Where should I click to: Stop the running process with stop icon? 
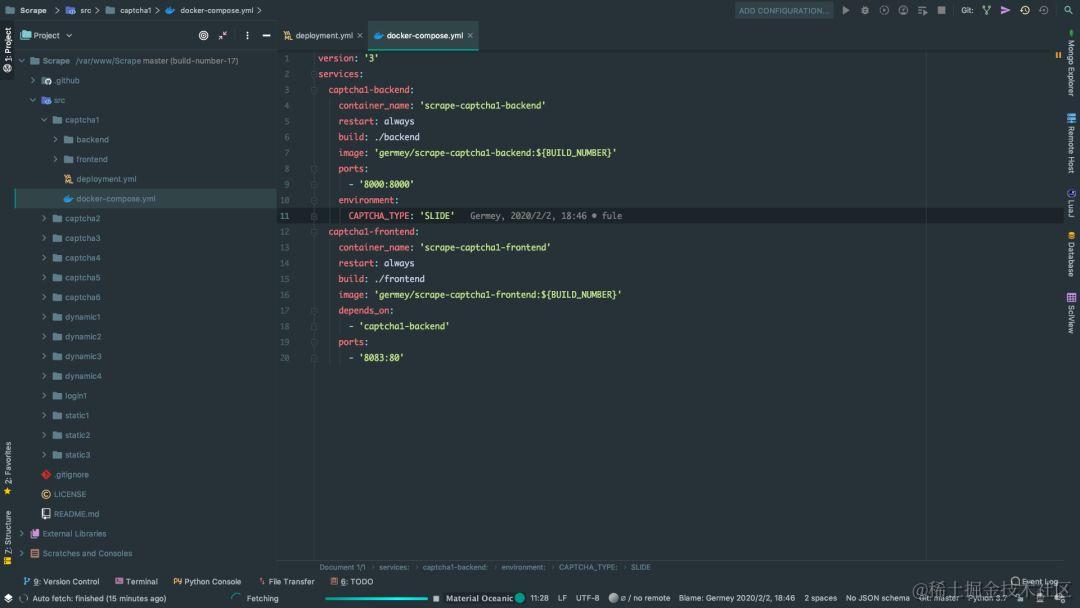coord(942,10)
